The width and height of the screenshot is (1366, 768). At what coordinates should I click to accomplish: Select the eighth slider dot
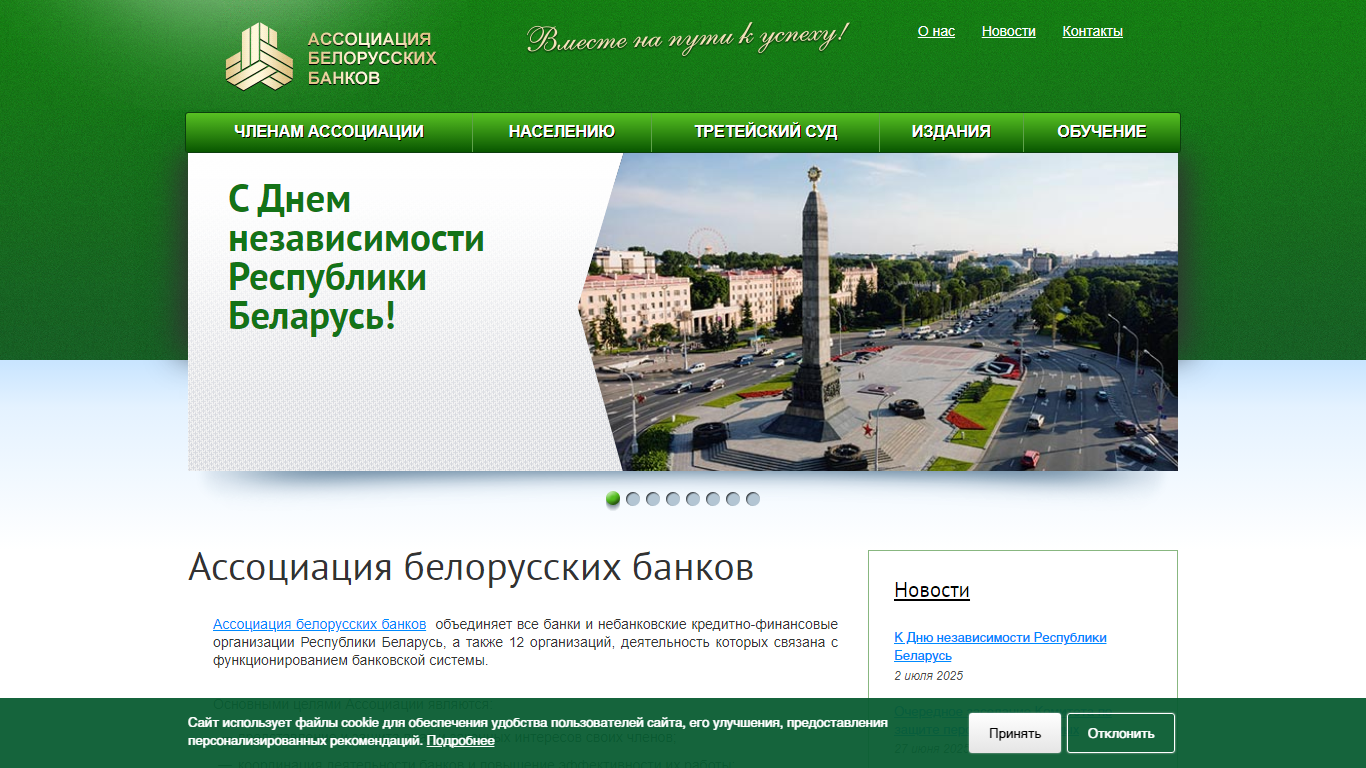pyautogui.click(x=753, y=499)
